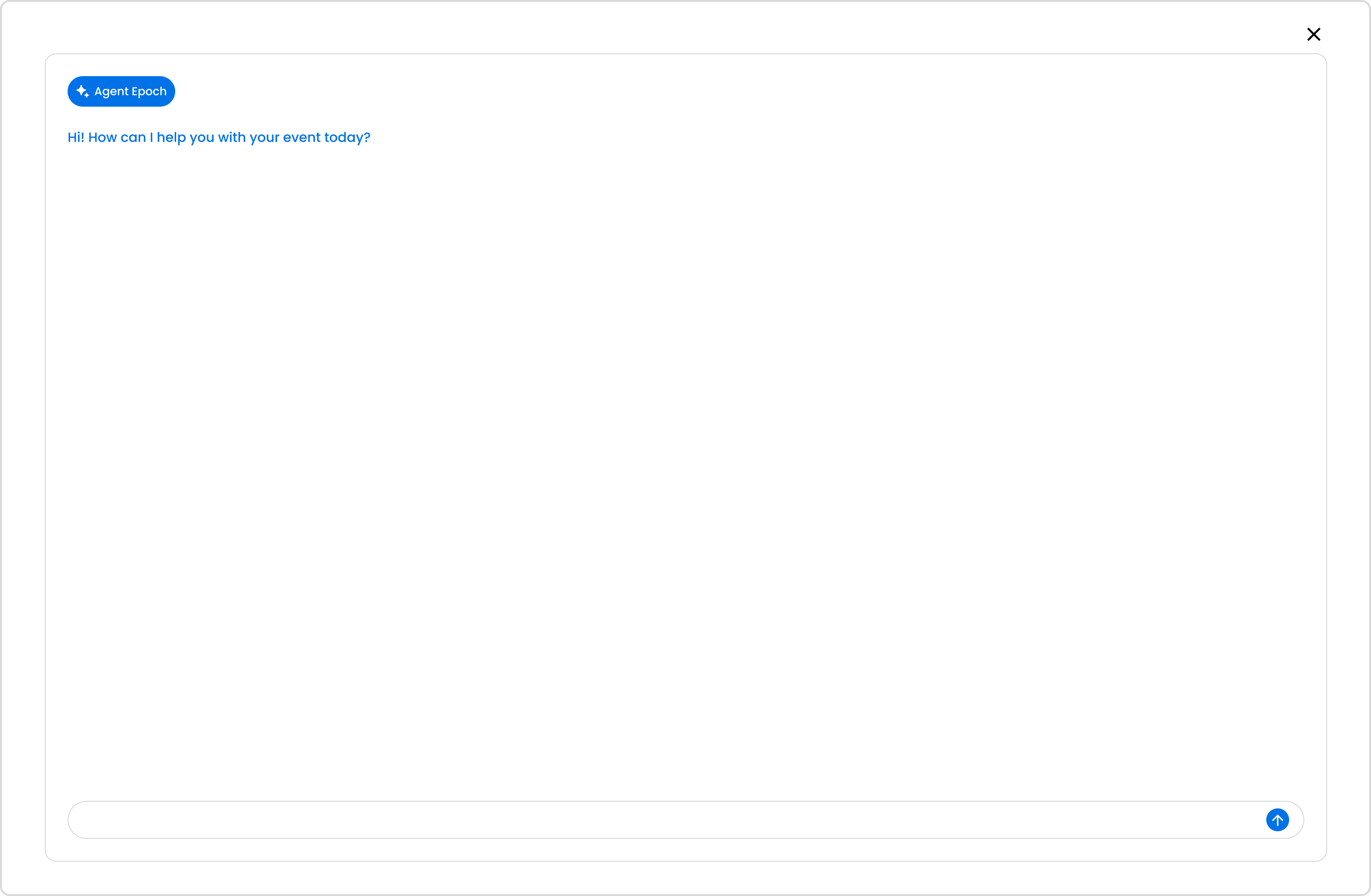Click the sparkle icon in Agent Epoch badge
1371x896 pixels.
[x=82, y=91]
